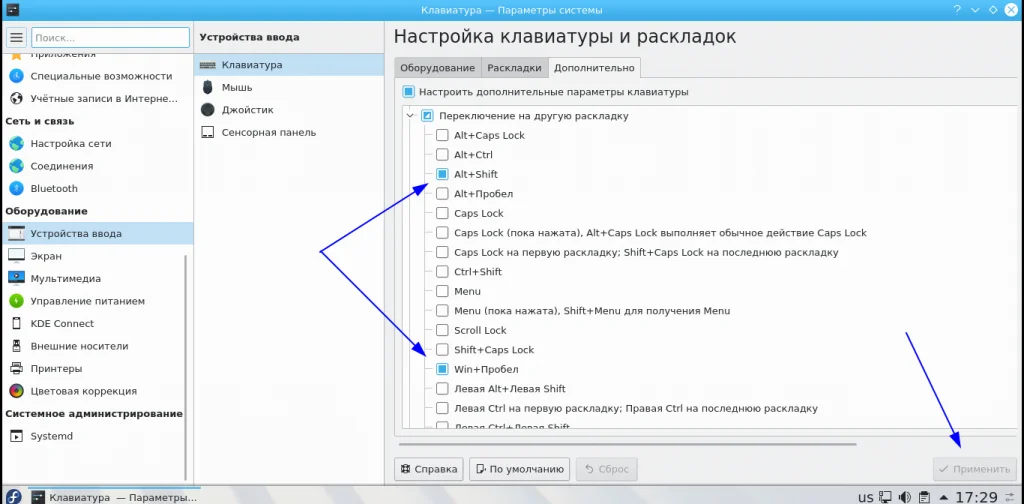The width and height of the screenshot is (1024, 504).
Task: Select the Bluetooth sidebar entry
Action: (97, 189)
